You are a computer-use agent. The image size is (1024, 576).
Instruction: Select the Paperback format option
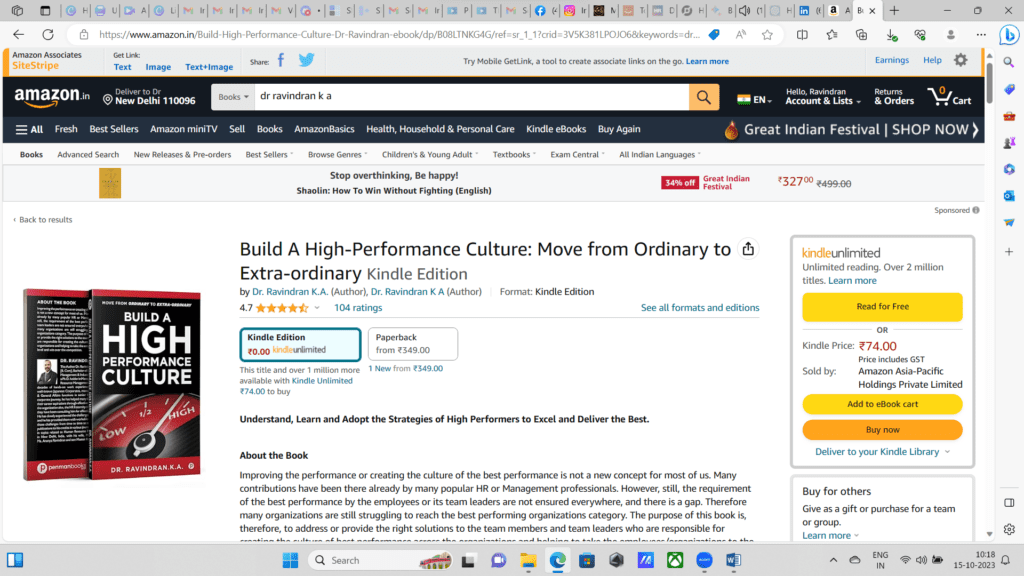pos(413,344)
